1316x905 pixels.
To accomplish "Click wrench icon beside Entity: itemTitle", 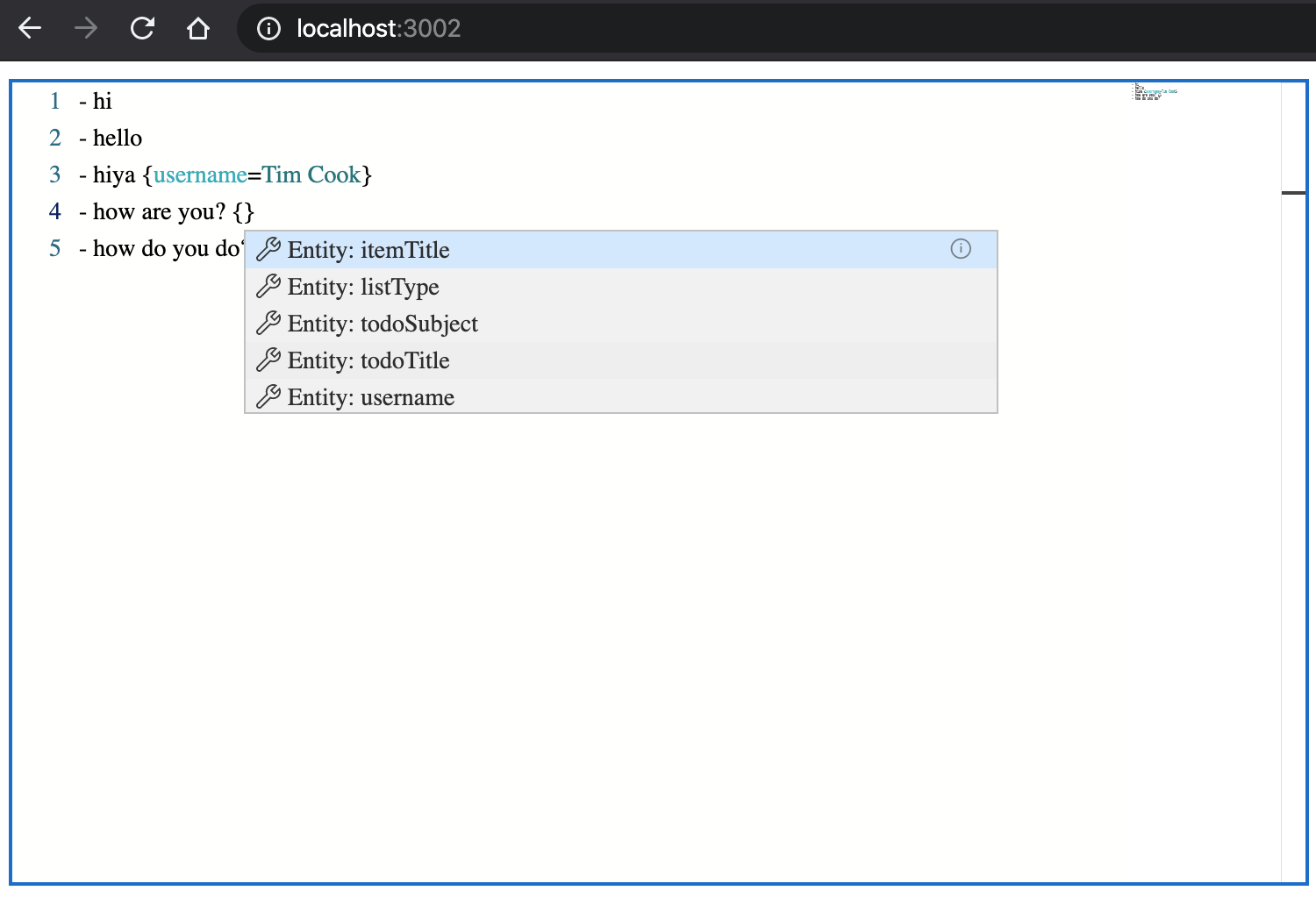I will (x=268, y=250).
